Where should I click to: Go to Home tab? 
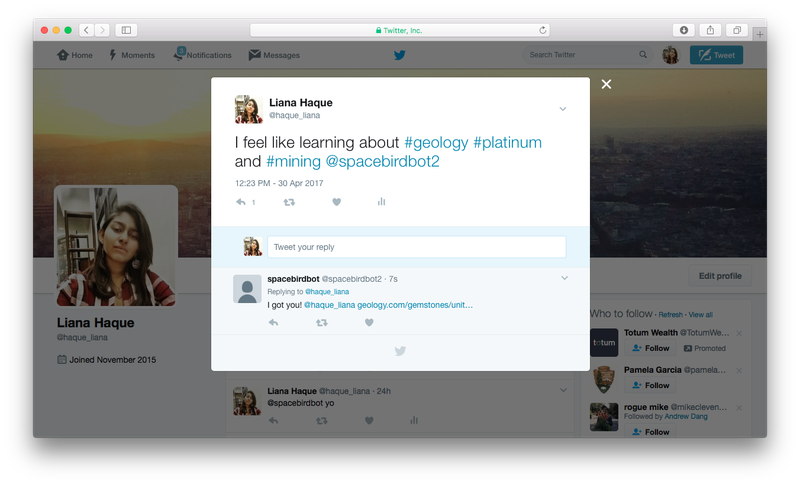(x=75, y=55)
